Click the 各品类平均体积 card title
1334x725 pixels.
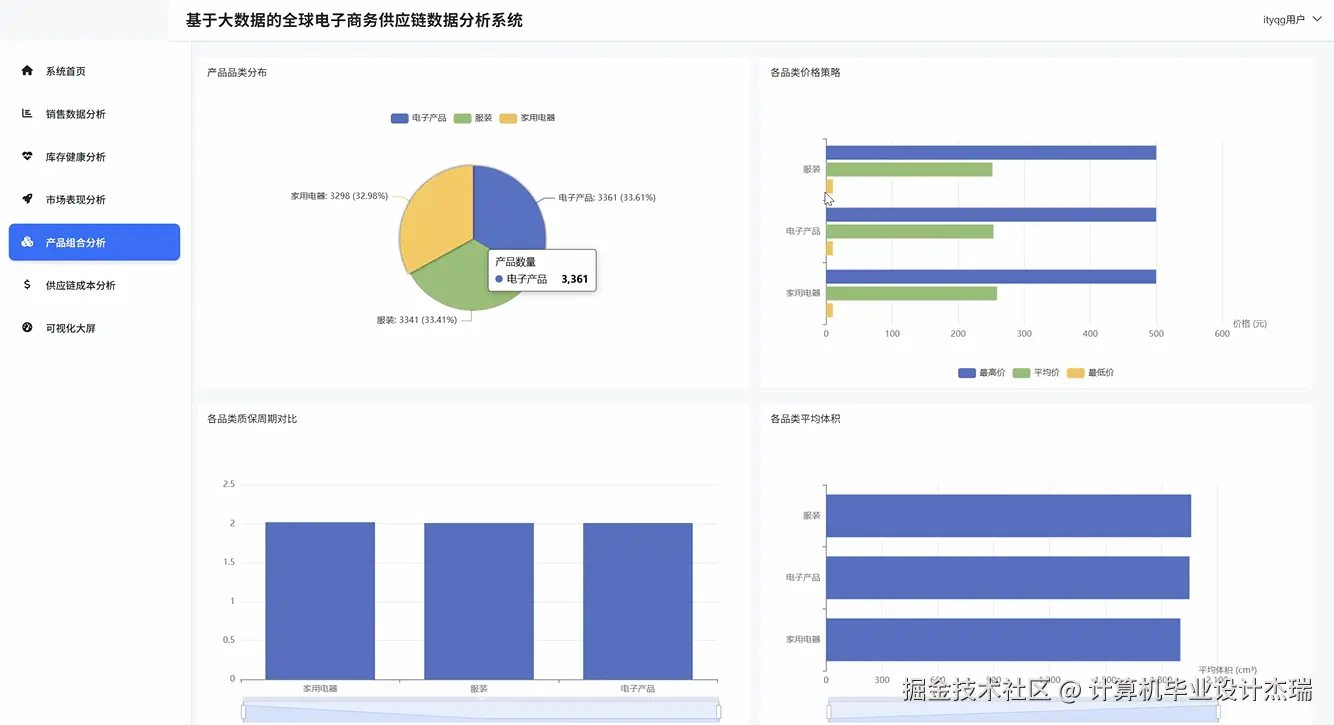[x=805, y=419]
